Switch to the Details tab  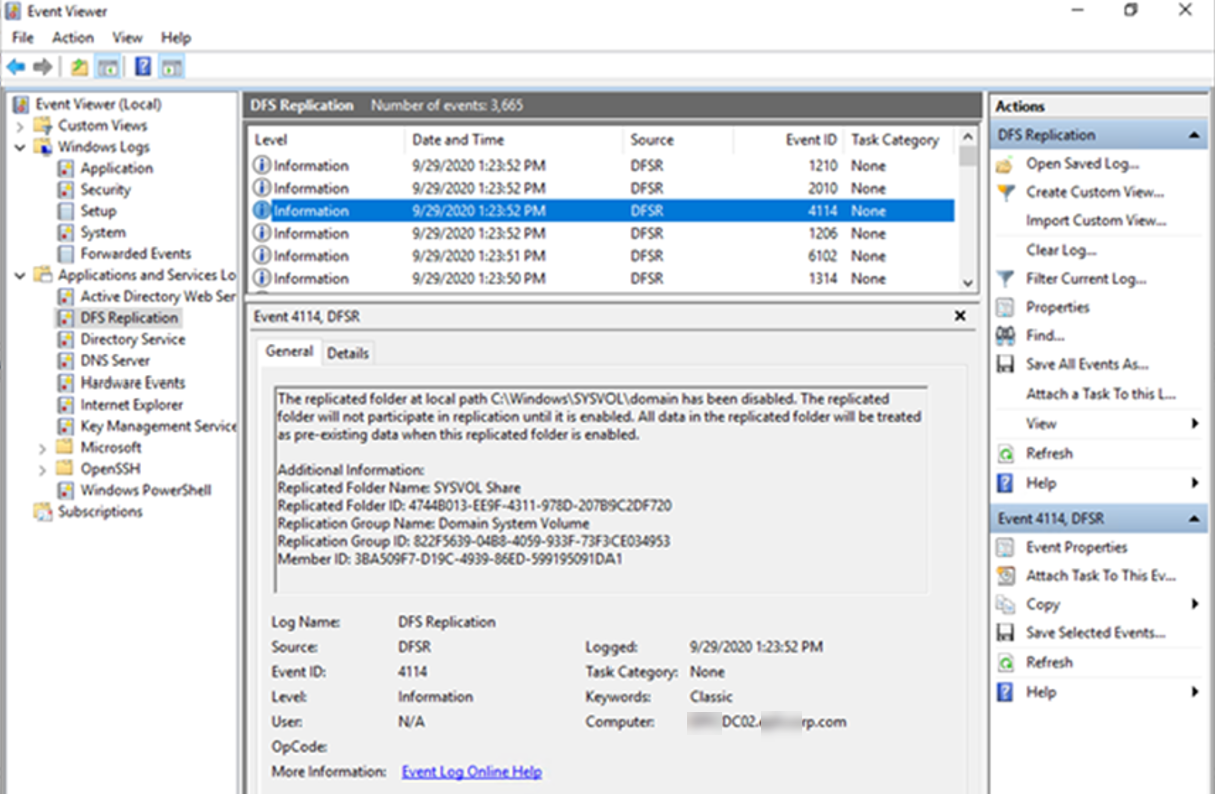tap(347, 353)
